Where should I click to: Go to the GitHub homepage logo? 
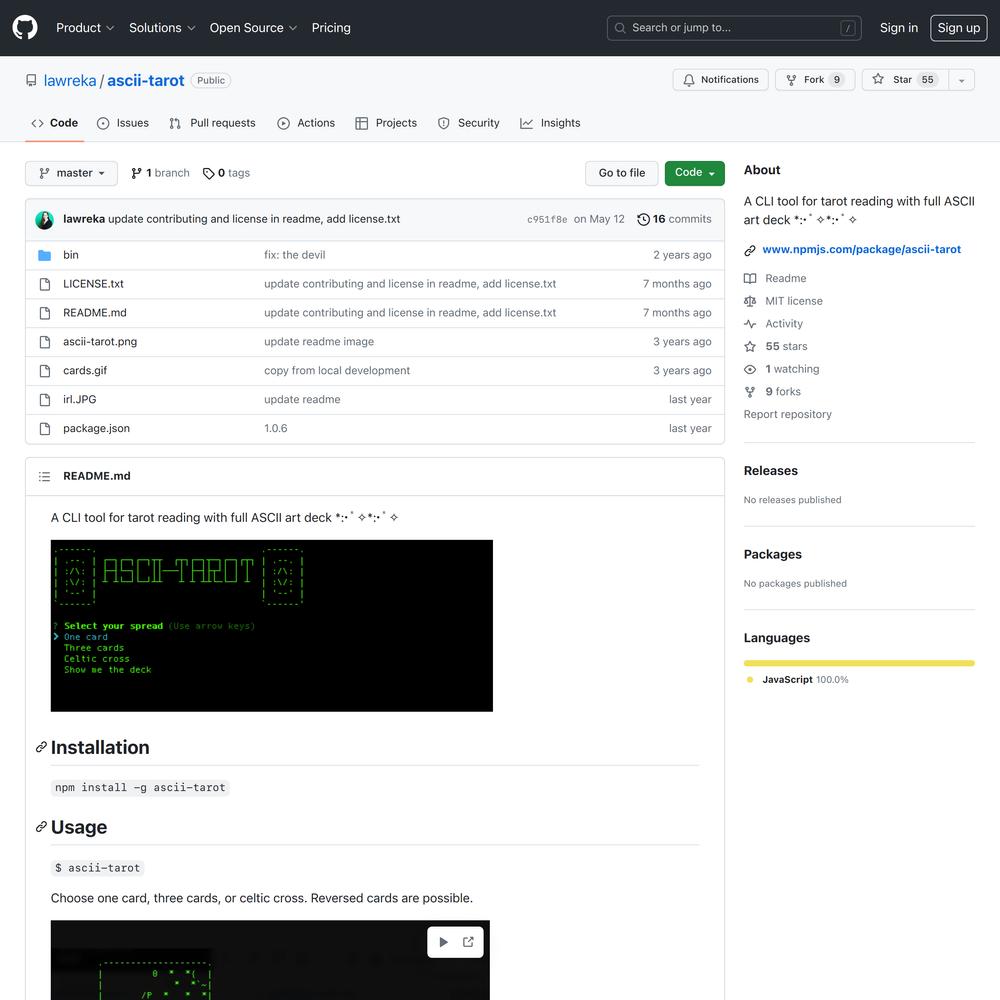25,27
